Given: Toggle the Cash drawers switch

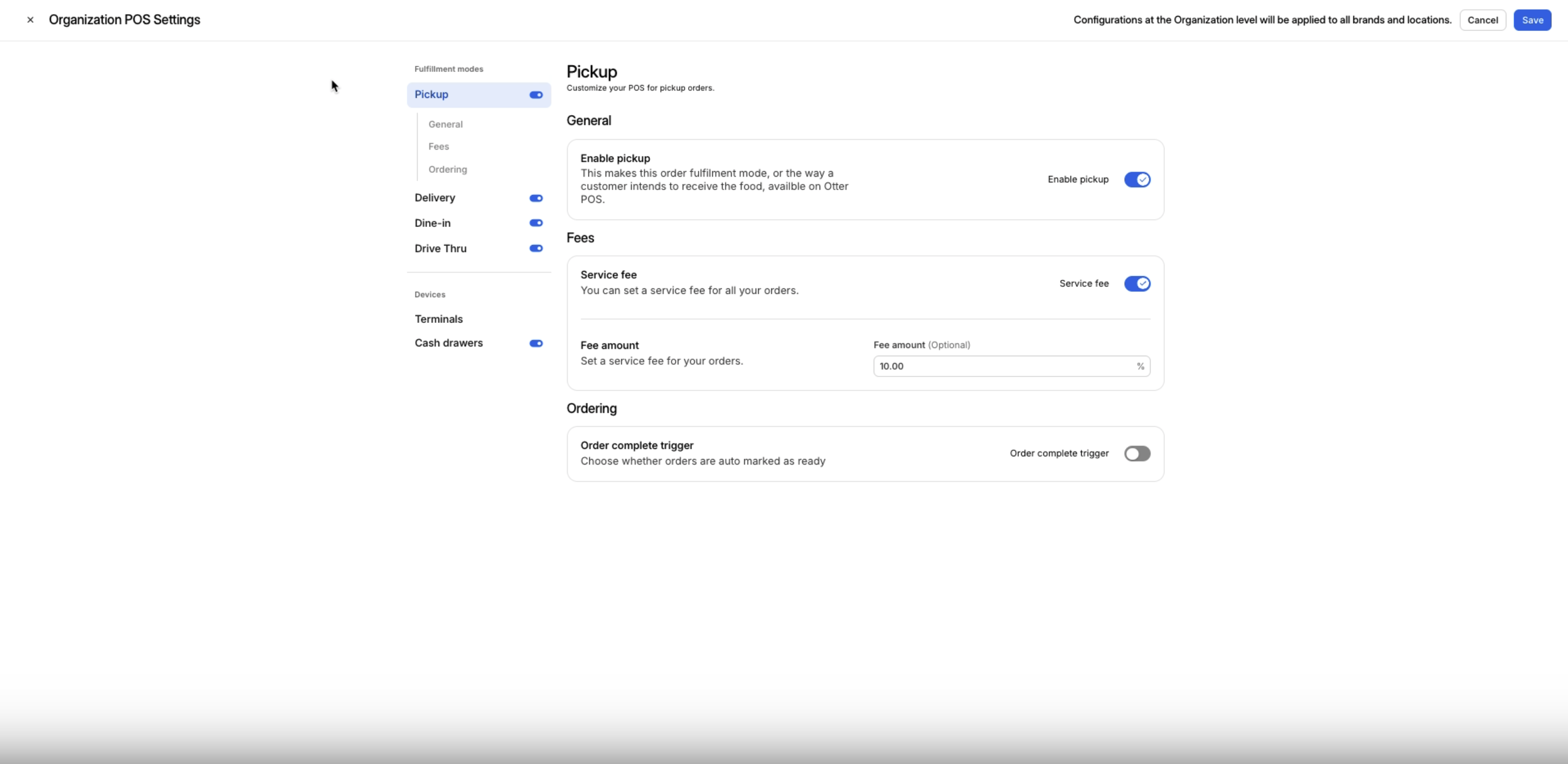Looking at the screenshot, I should (536, 343).
